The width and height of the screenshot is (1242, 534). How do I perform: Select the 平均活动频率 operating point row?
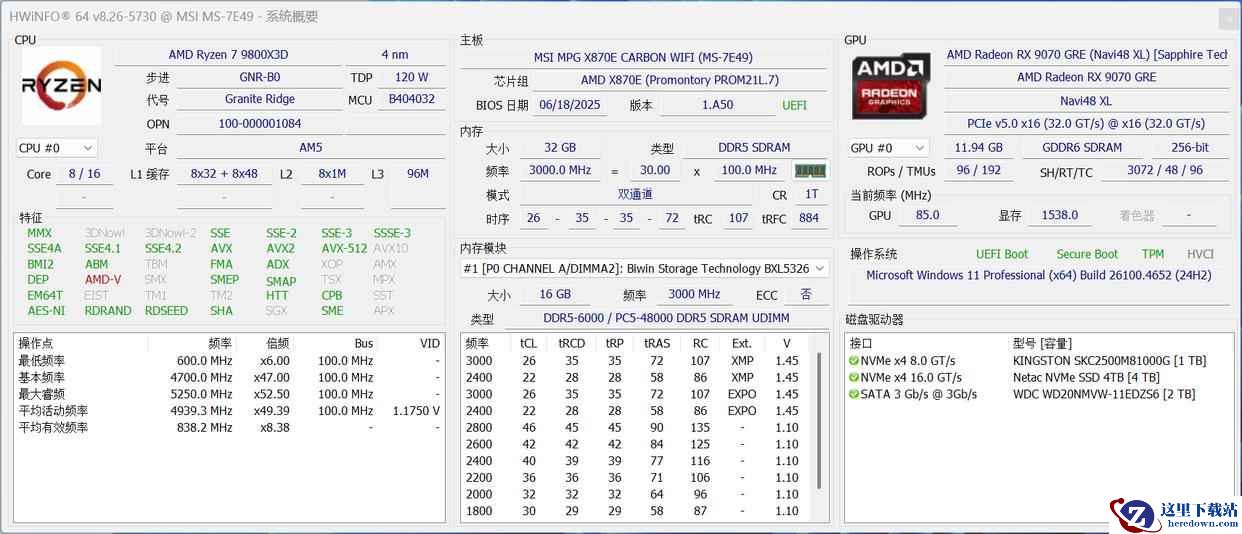229,411
